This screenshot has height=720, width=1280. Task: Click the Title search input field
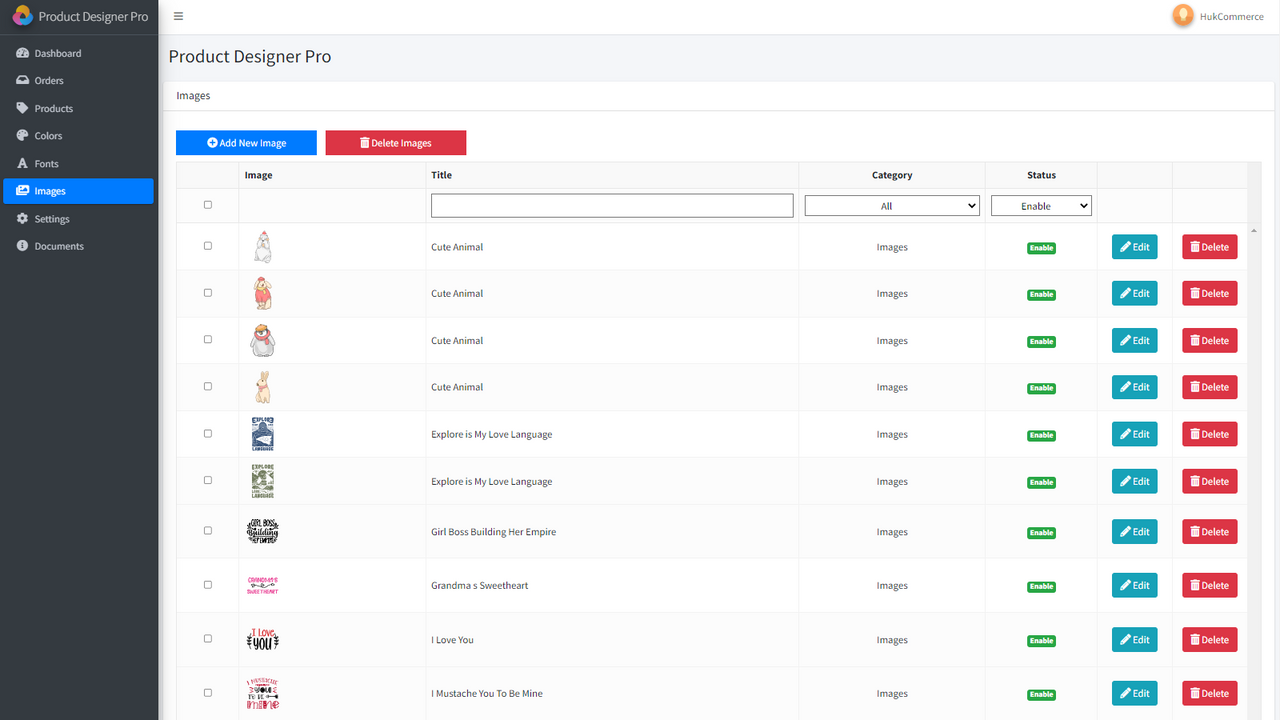pos(611,205)
